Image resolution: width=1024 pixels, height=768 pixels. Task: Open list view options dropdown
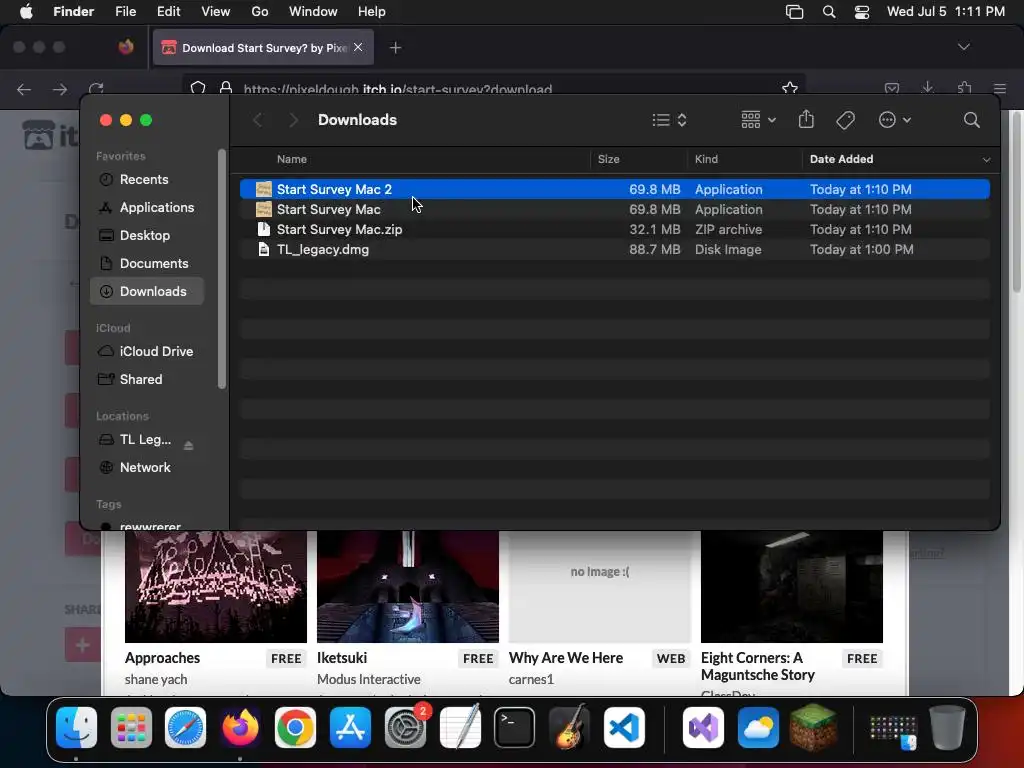click(x=669, y=120)
